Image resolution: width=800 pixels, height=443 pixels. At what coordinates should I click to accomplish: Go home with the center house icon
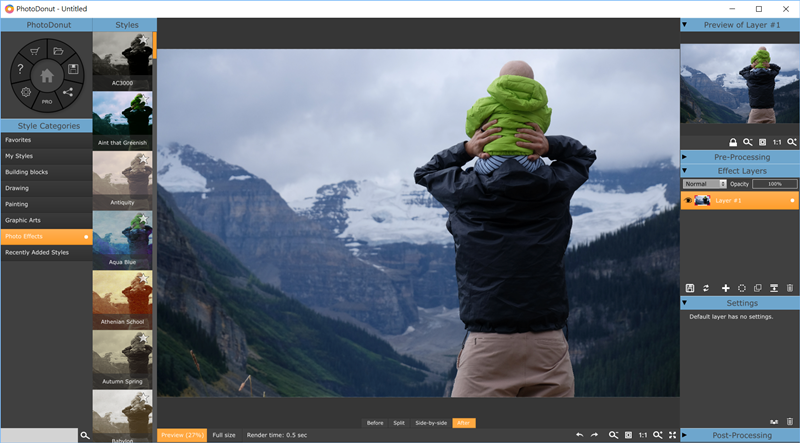click(47, 76)
